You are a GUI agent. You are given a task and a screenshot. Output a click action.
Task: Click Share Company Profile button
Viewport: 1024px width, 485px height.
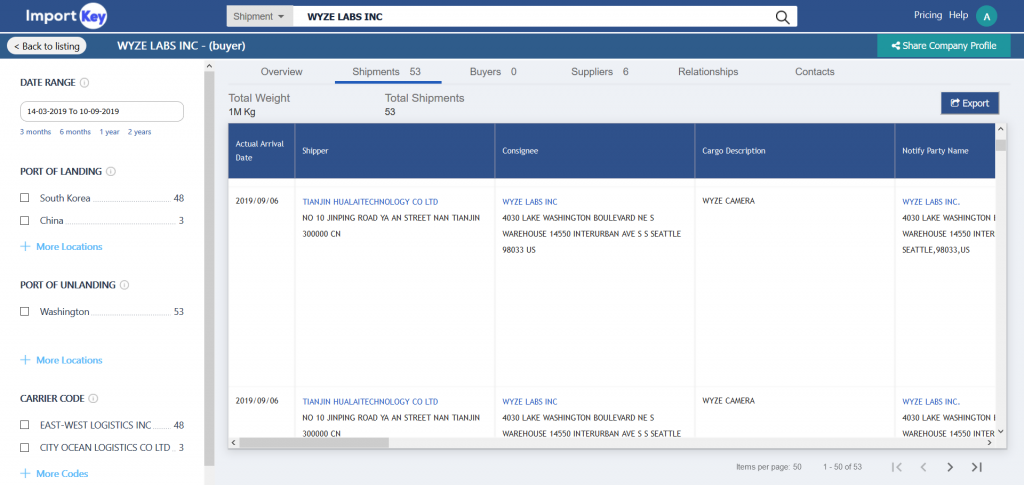tap(944, 46)
